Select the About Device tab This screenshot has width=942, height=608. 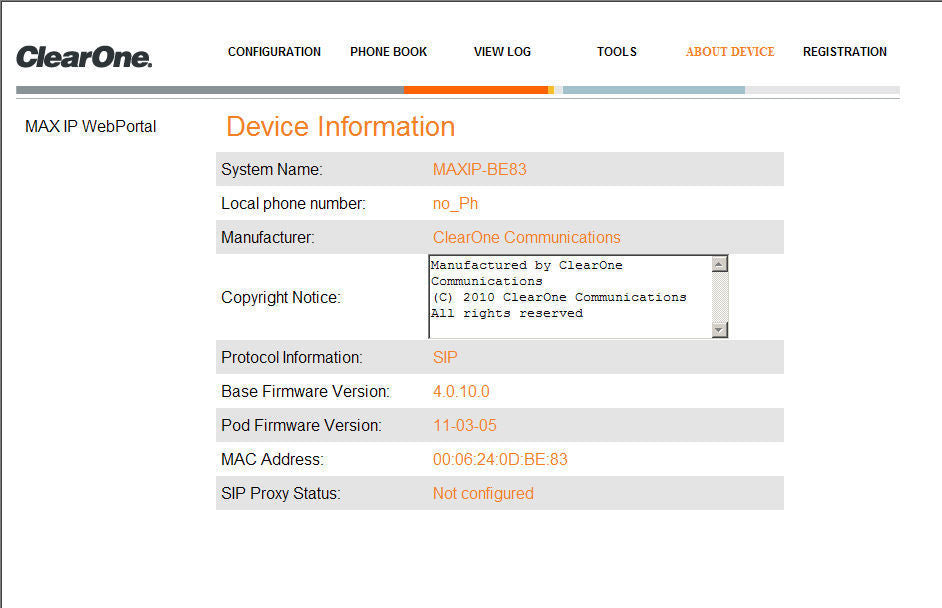click(730, 52)
